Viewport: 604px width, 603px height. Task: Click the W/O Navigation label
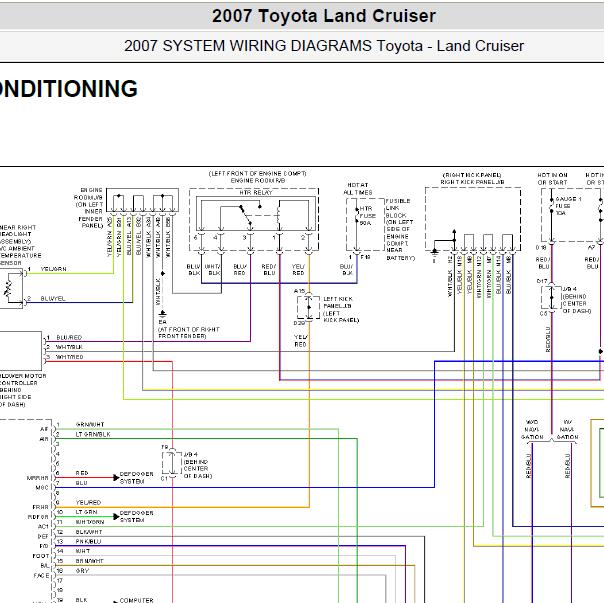pos(532,430)
